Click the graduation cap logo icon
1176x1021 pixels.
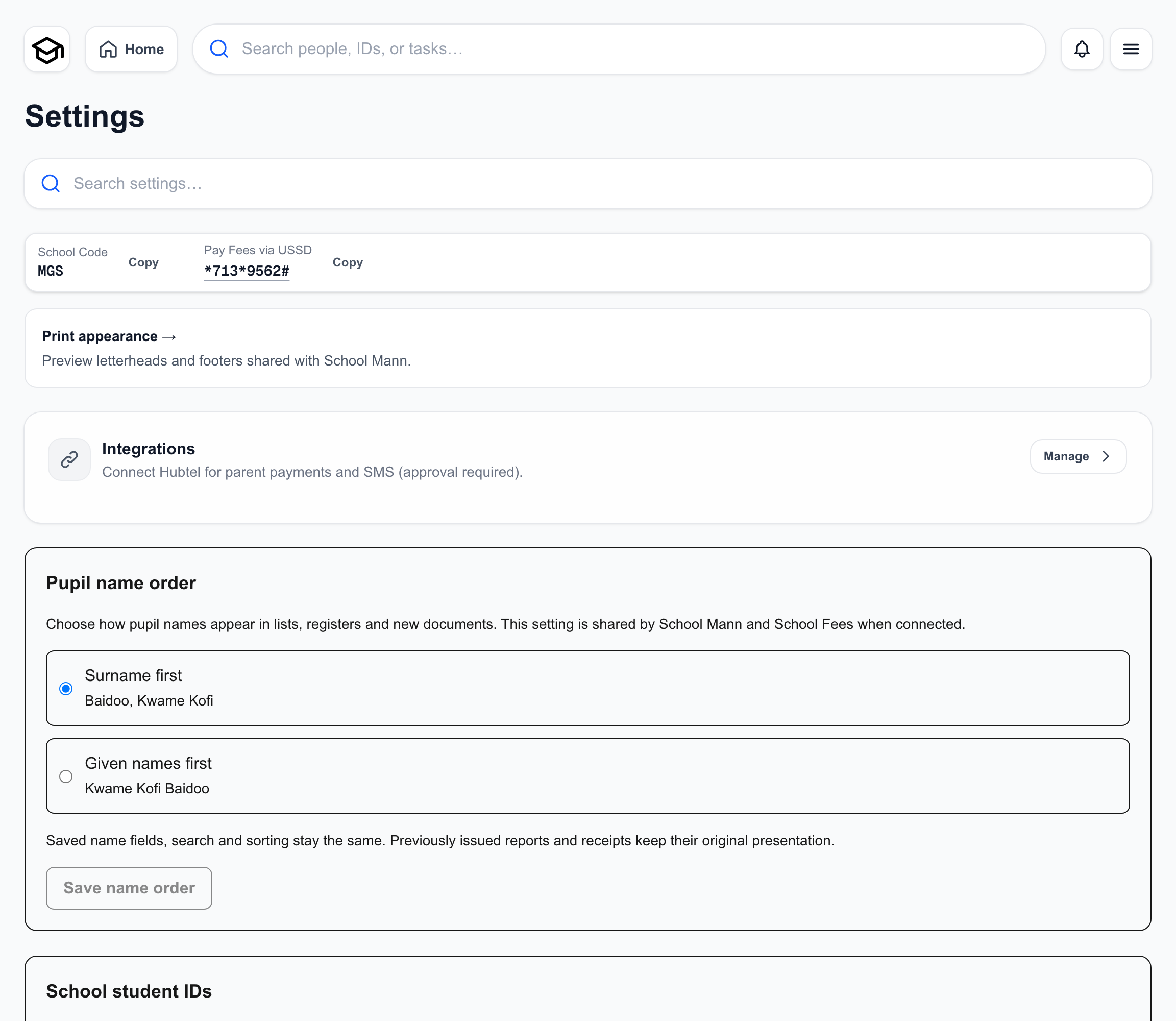click(47, 49)
